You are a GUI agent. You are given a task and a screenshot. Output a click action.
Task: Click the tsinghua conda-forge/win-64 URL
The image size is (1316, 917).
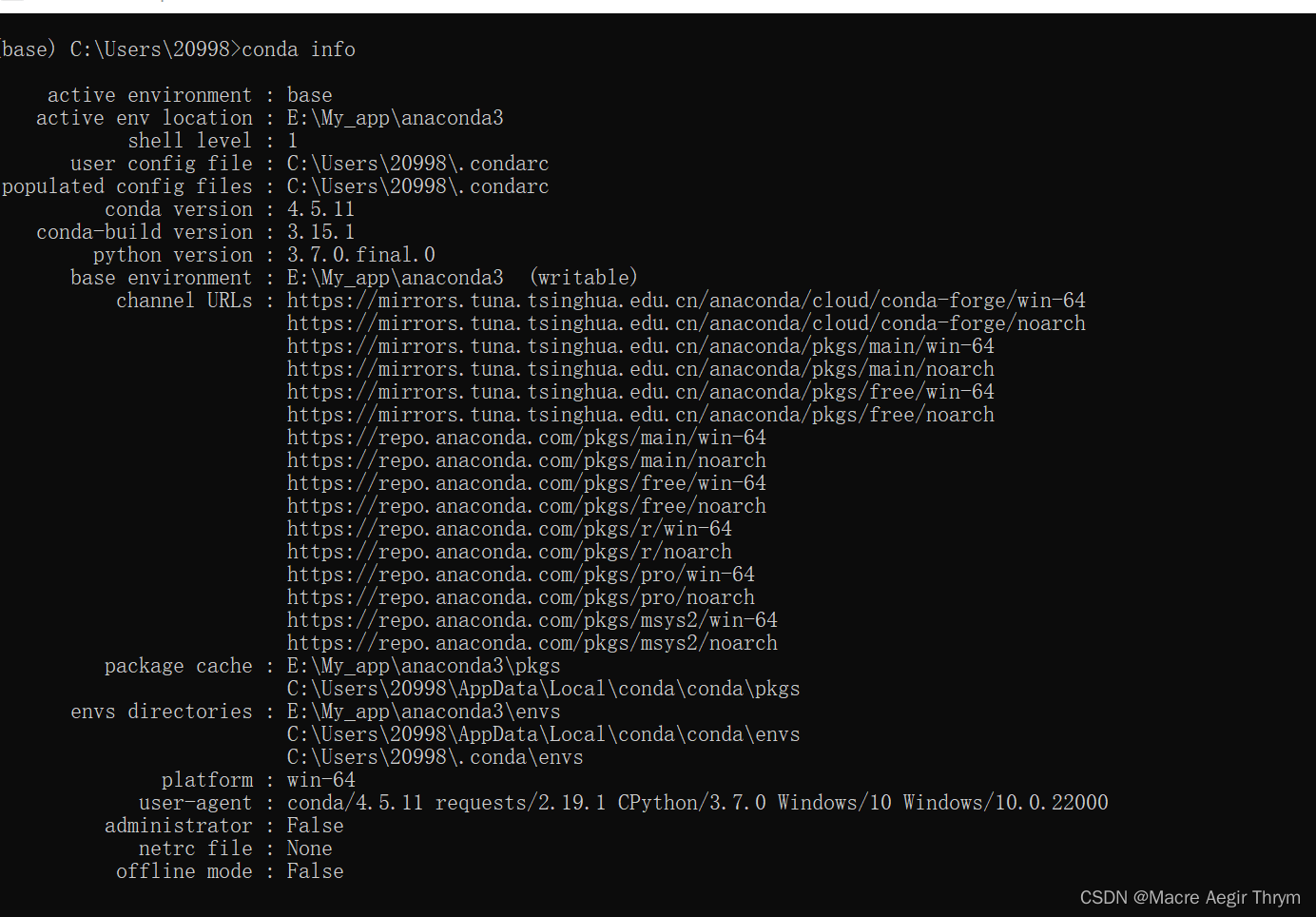click(x=687, y=301)
